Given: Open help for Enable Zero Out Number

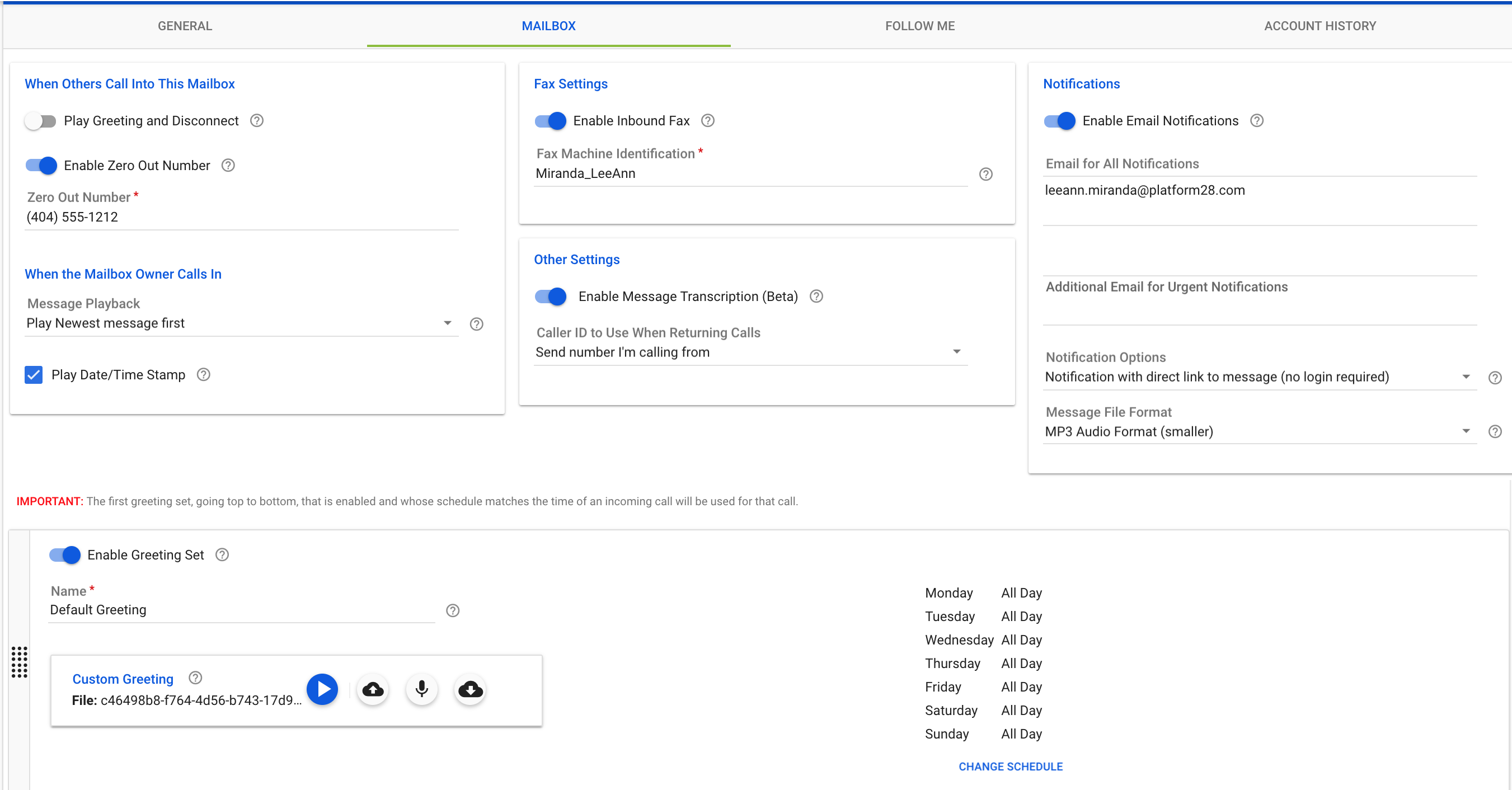Looking at the screenshot, I should click(x=228, y=166).
